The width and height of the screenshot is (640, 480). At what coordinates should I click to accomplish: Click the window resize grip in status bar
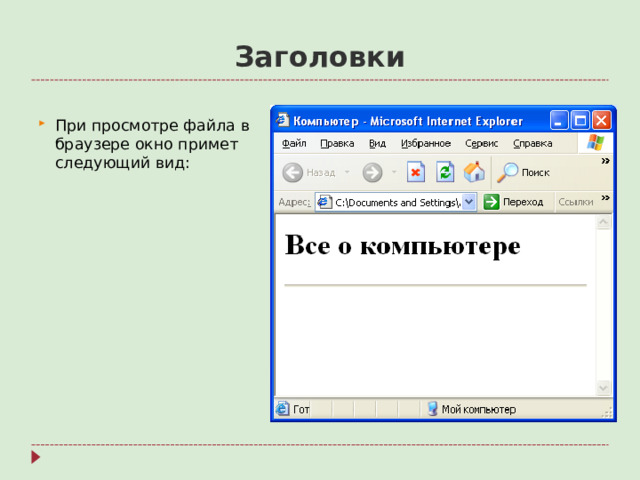tap(607, 413)
